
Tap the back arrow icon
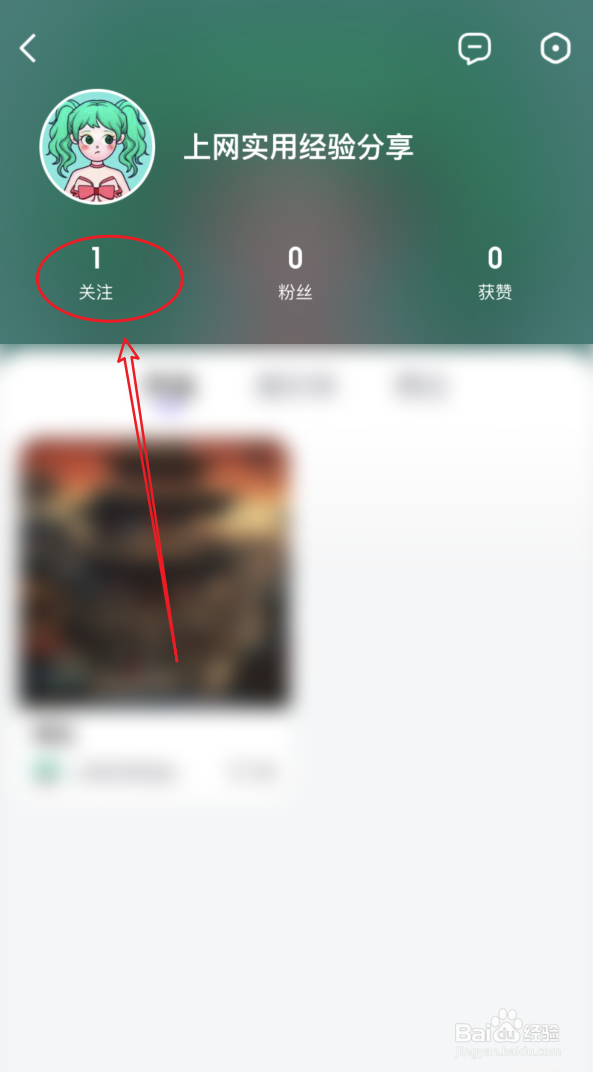point(28,49)
